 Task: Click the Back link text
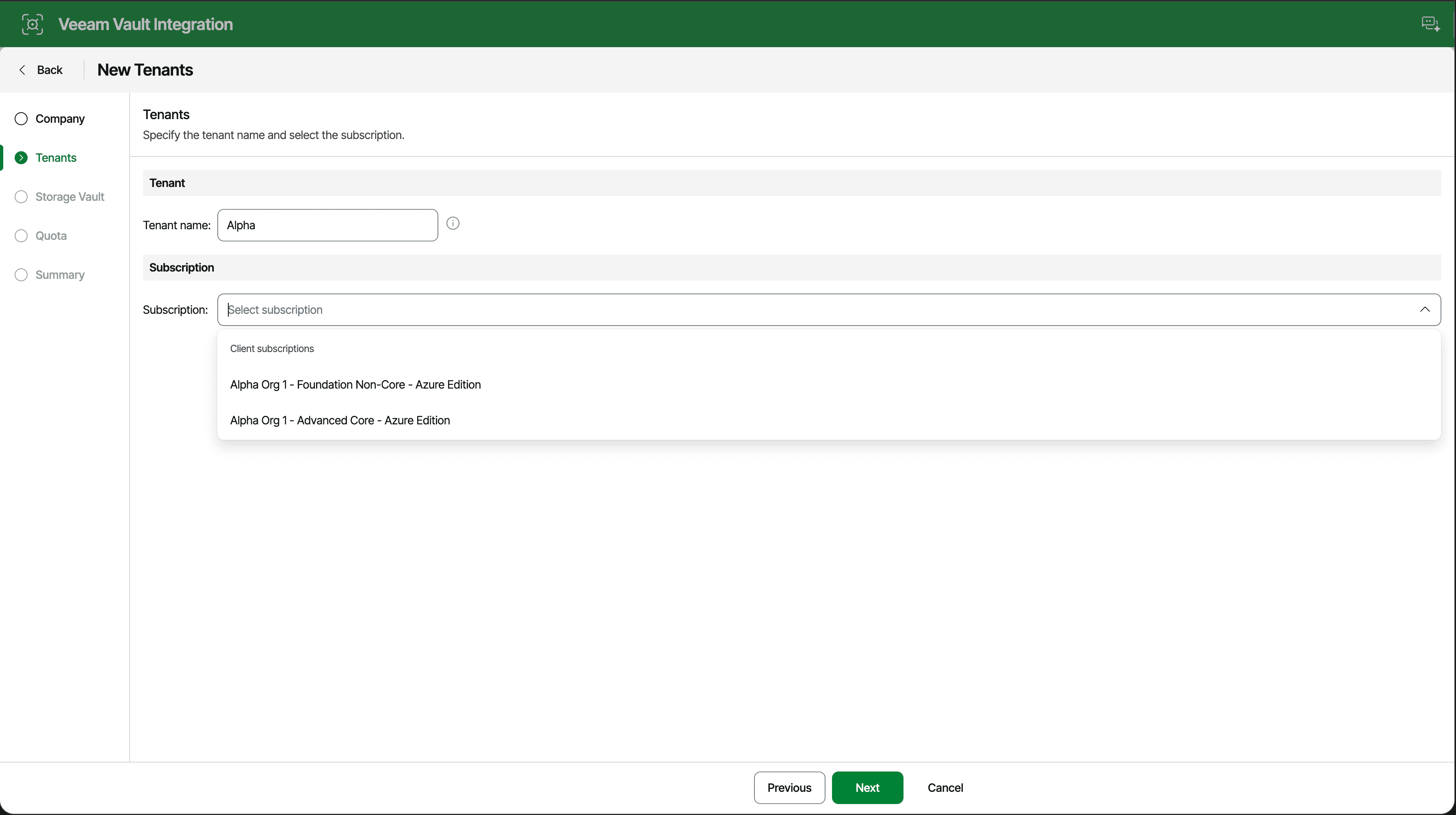pos(50,70)
